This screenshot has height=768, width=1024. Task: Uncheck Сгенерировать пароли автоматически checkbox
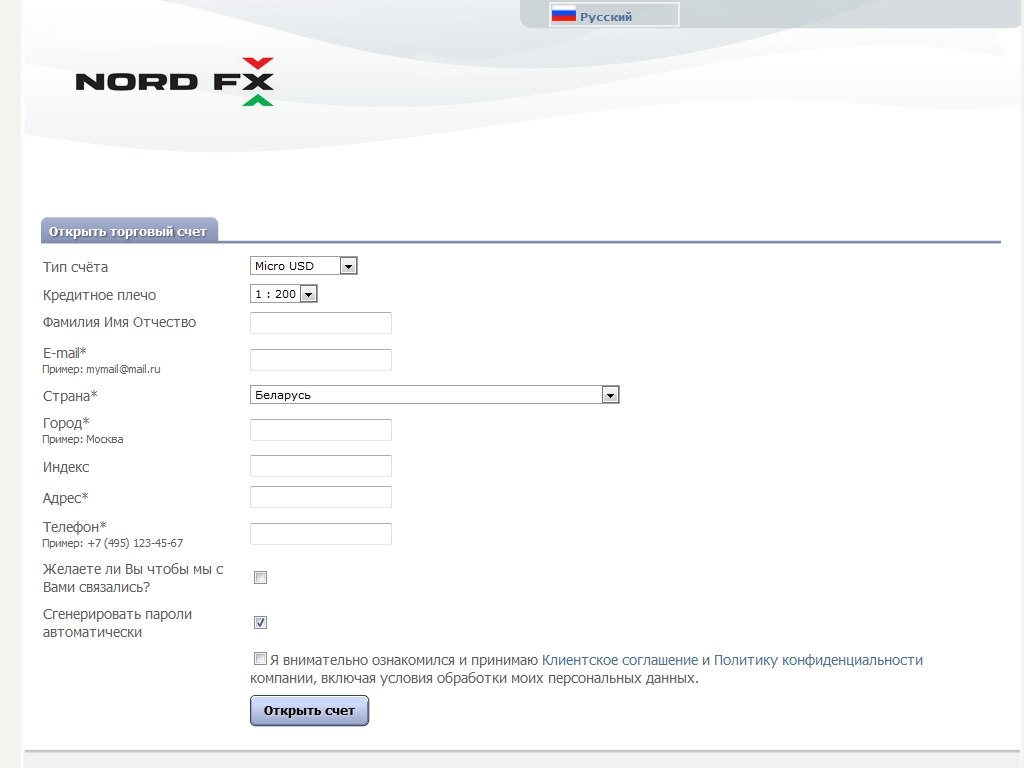[261, 623]
